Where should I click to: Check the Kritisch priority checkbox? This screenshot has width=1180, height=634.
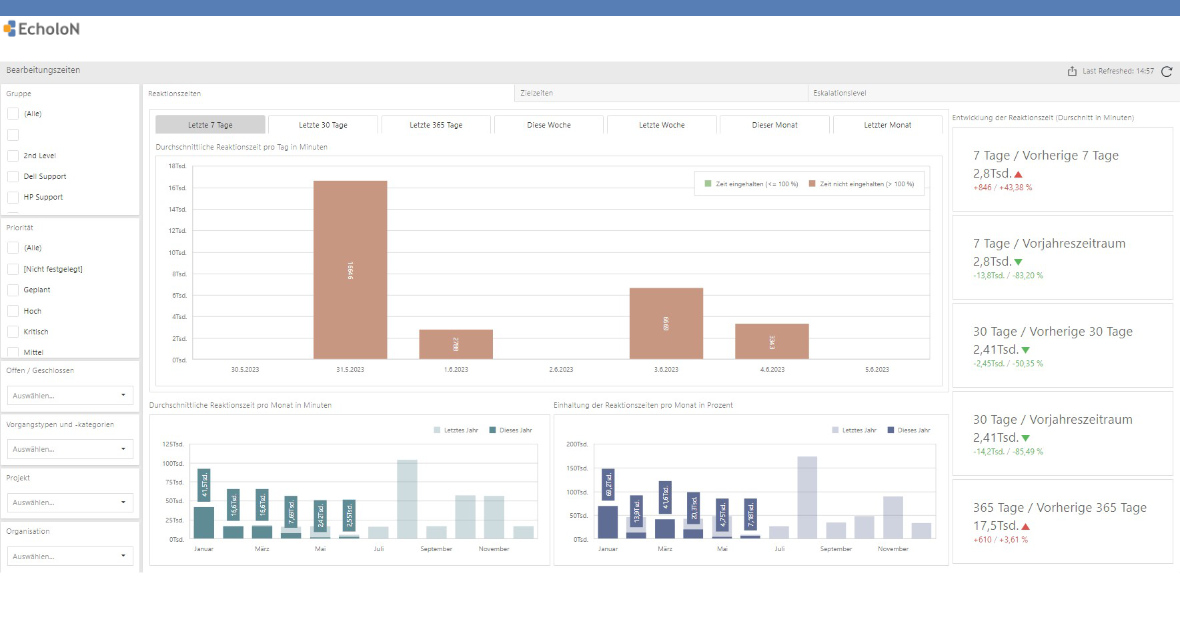pyautogui.click(x=13, y=332)
